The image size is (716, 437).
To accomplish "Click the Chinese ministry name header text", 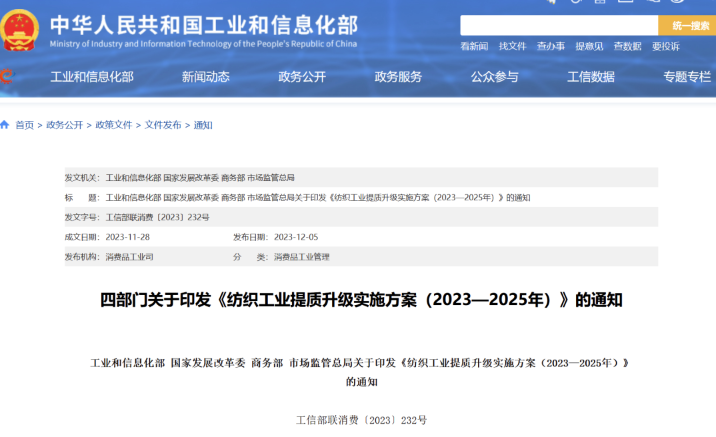I will tap(204, 25).
